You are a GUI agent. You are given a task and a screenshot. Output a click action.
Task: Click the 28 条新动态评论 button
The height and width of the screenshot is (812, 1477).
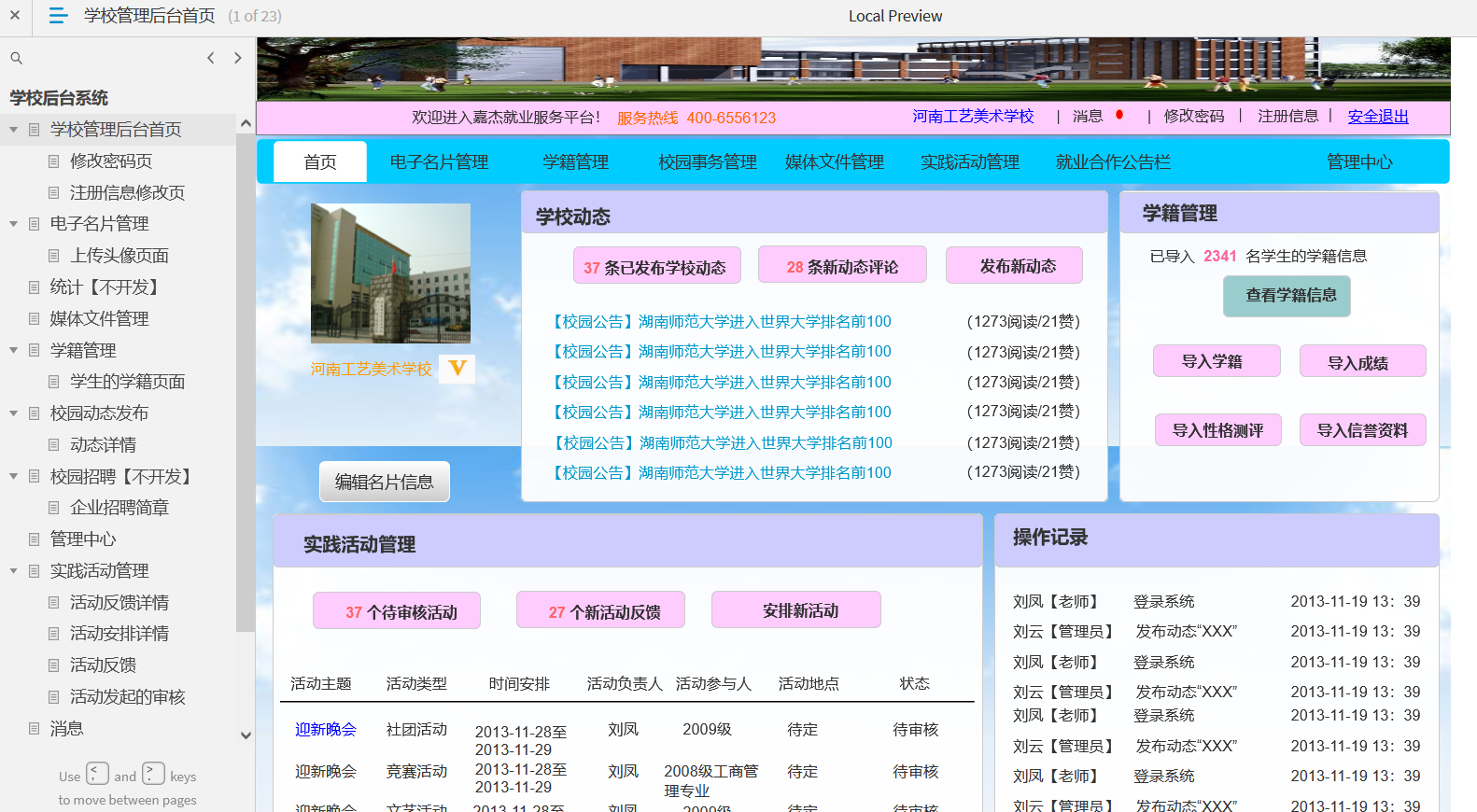pyautogui.click(x=842, y=265)
